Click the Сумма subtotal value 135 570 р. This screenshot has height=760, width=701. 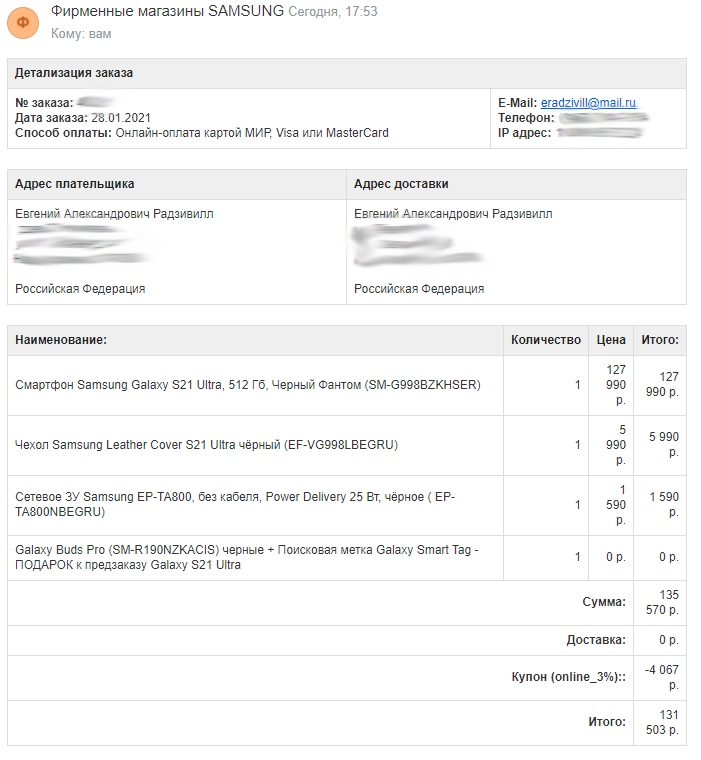tap(662, 602)
